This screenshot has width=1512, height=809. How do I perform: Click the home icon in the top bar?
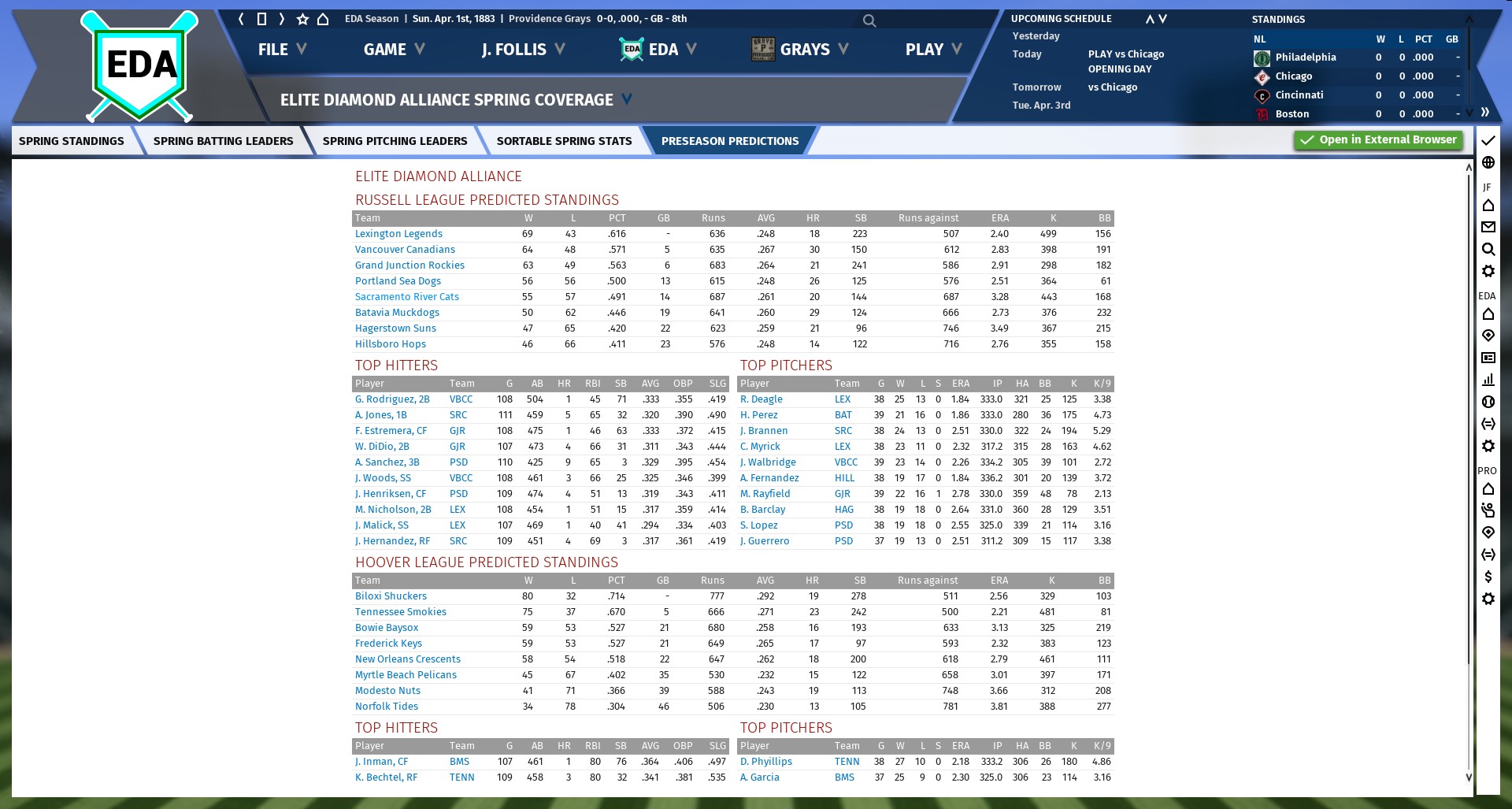323,19
